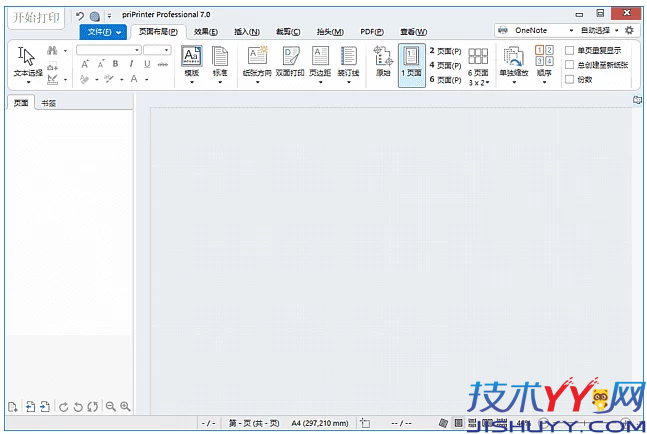Click the printer settings gear icon
647x434 pixels.
coord(630,30)
